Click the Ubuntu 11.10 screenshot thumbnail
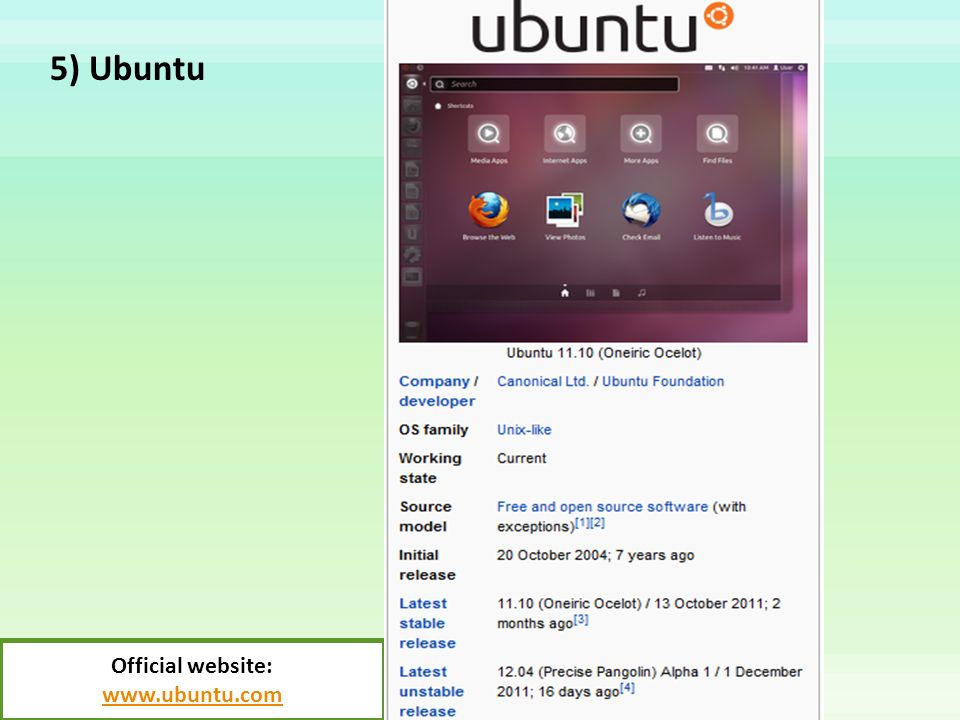Screen dimensions: 960x720 click(x=603, y=203)
